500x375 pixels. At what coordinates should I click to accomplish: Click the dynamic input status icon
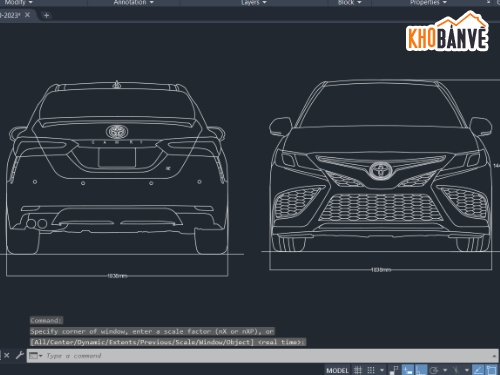click(x=408, y=370)
